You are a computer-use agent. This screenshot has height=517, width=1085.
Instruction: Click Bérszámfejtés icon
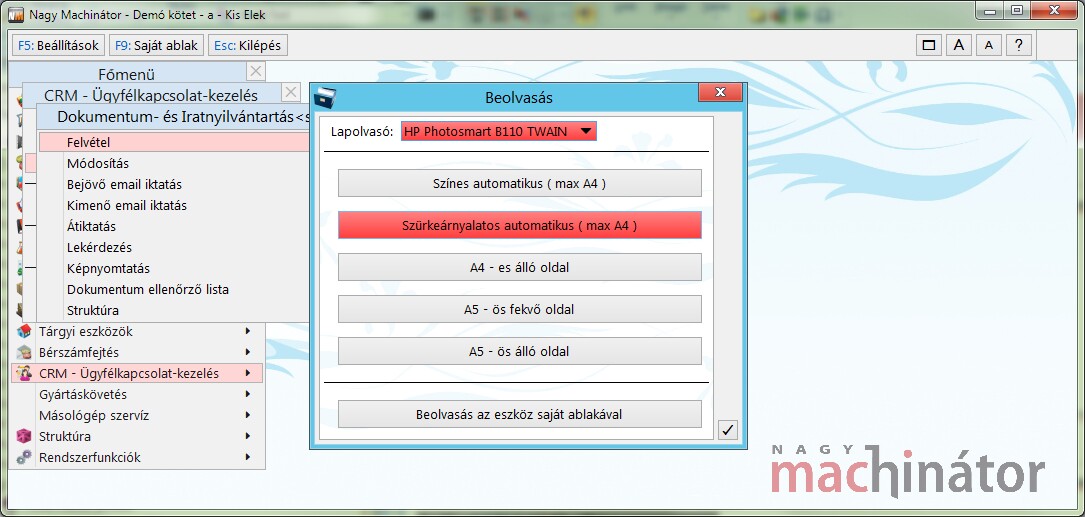24,352
